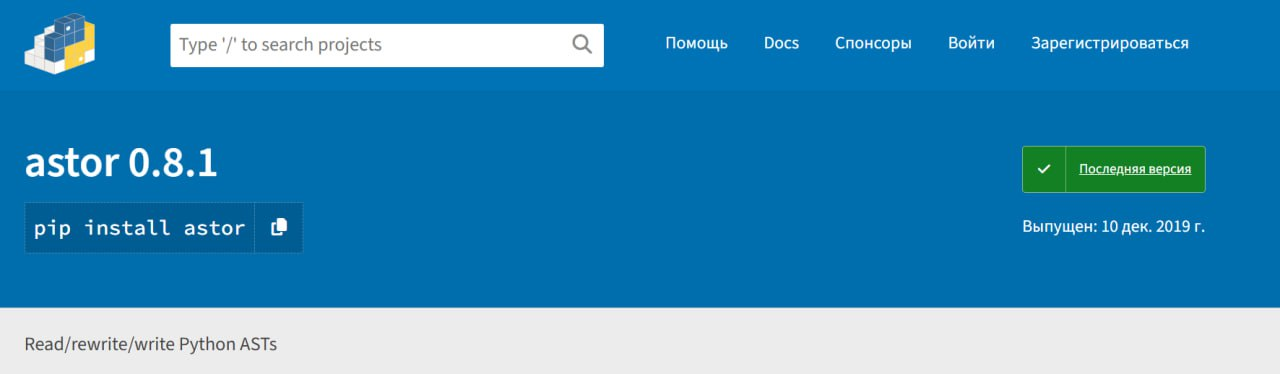Click the Read/rewrite/write Python ASTs summary
Image resolution: width=1280 pixels, height=374 pixels.
click(151, 344)
